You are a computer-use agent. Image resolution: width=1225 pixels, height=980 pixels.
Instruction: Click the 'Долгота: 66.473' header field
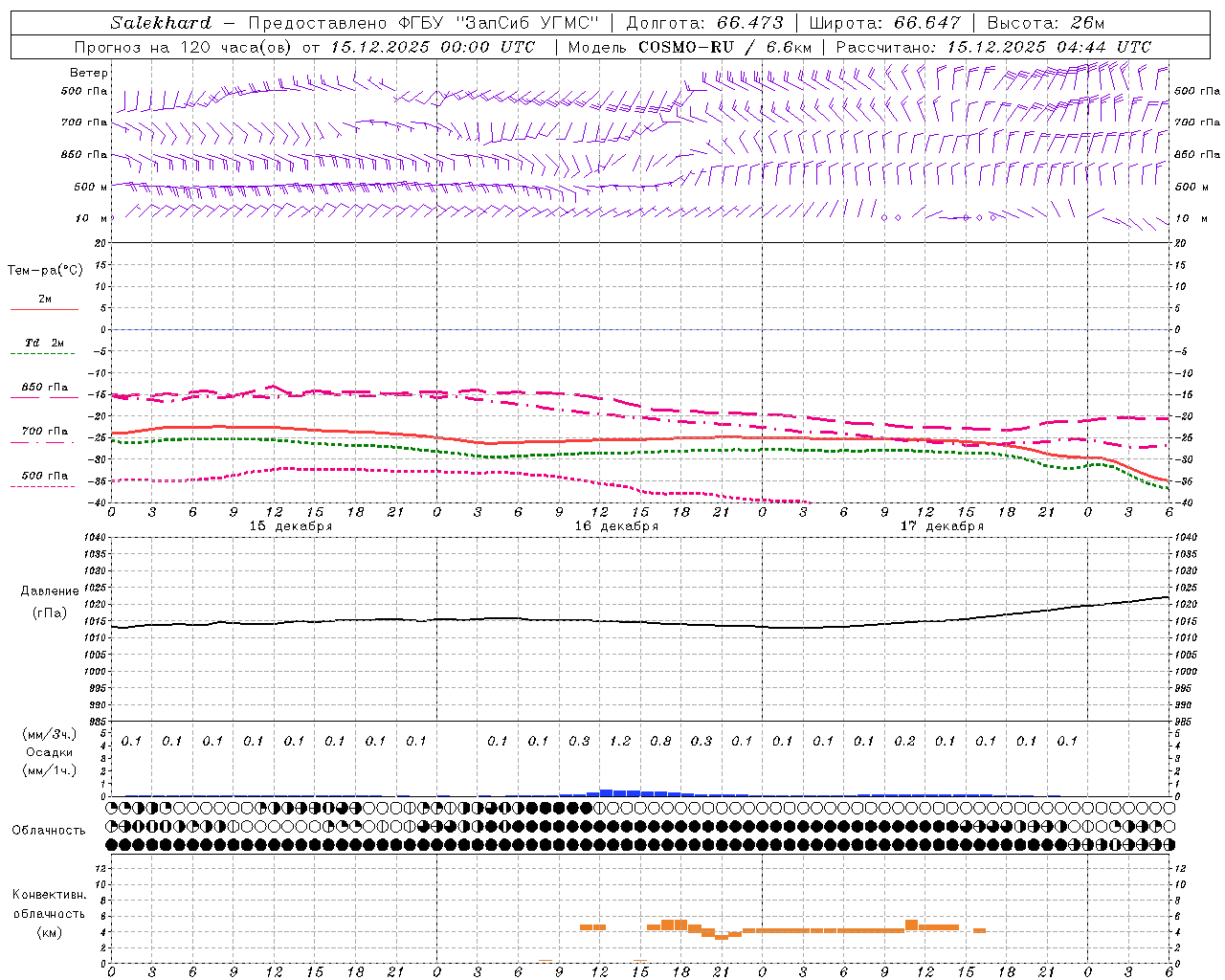pos(704,23)
